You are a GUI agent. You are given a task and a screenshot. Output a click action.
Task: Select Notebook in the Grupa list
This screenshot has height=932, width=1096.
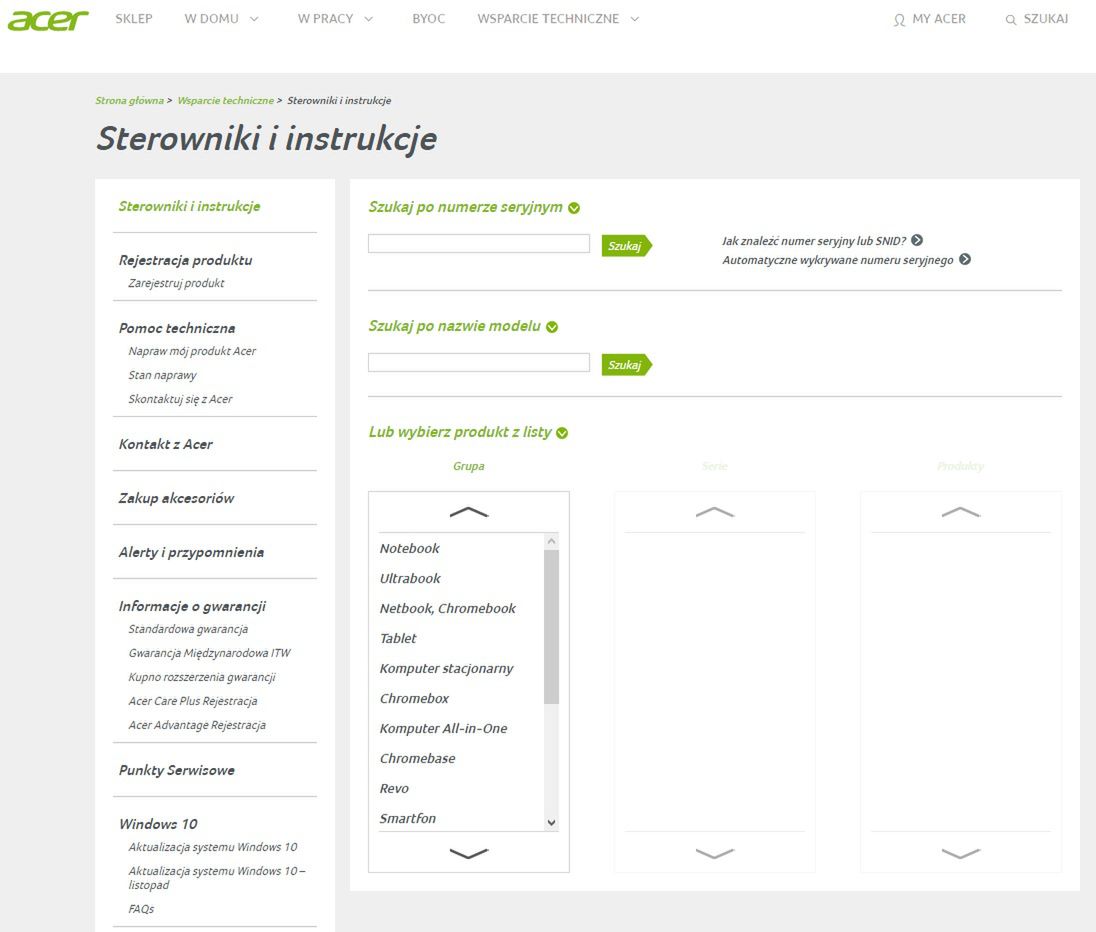tap(410, 548)
